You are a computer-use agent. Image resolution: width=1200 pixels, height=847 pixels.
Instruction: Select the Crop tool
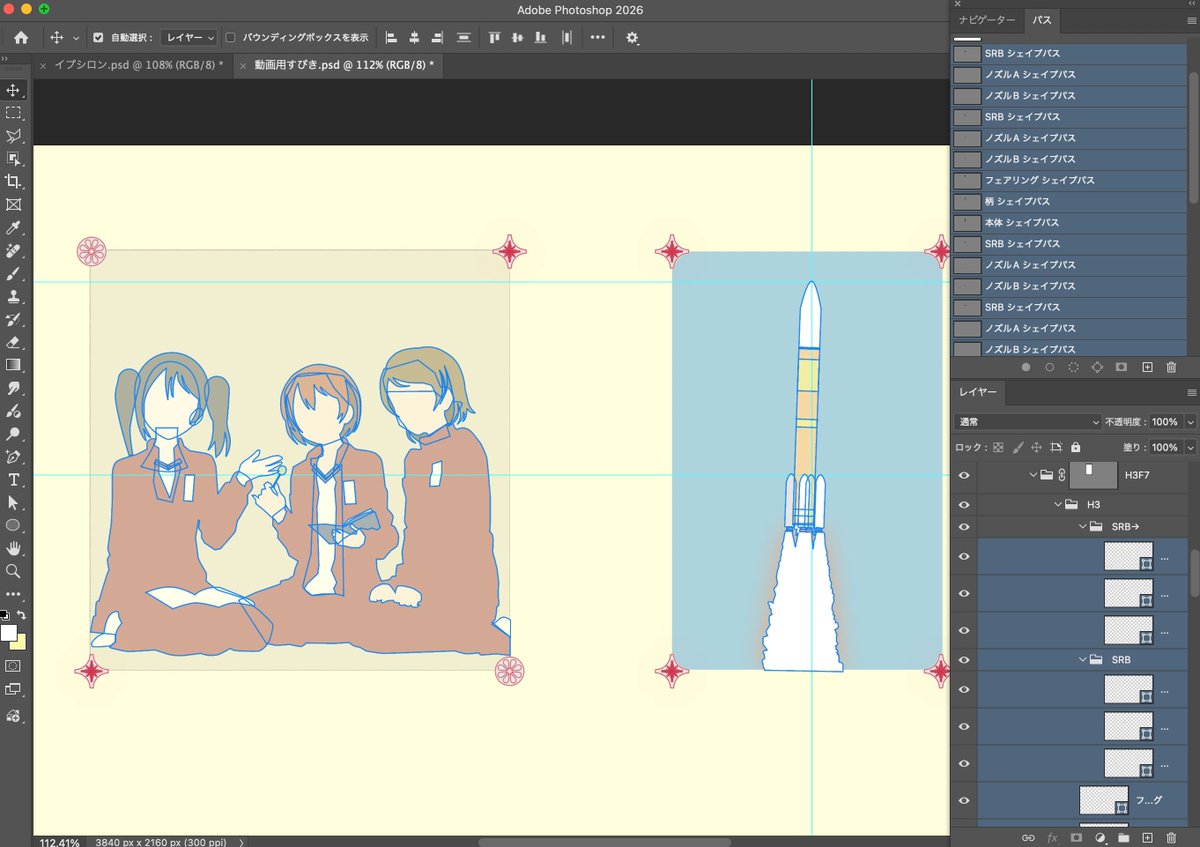coord(13,182)
